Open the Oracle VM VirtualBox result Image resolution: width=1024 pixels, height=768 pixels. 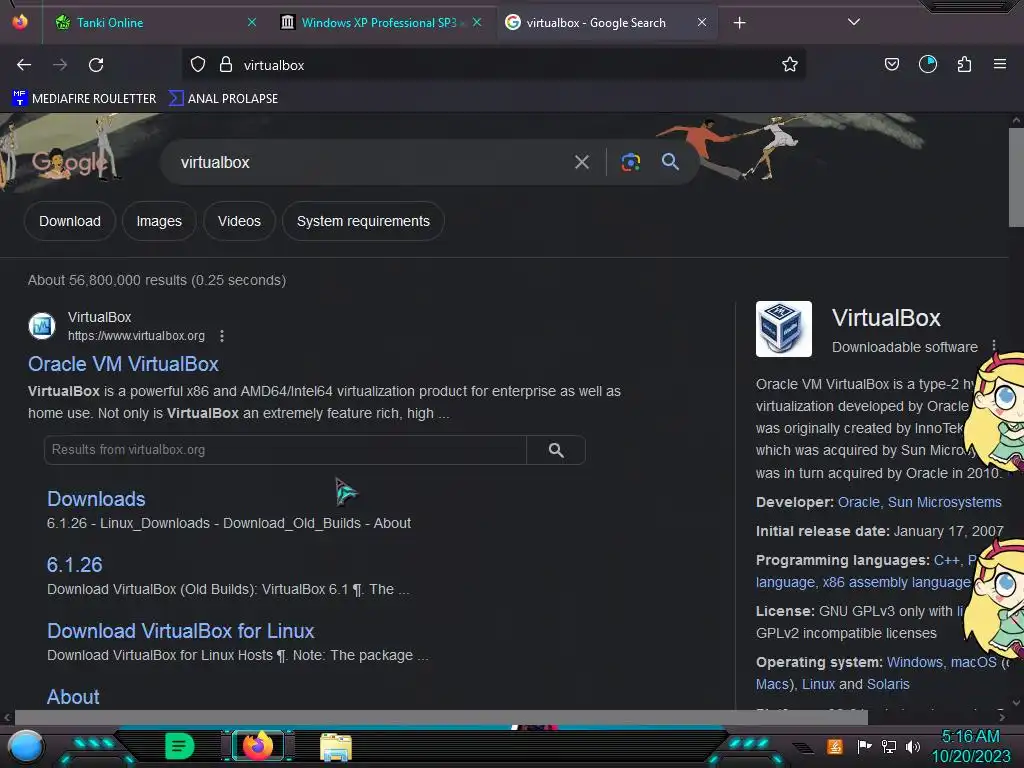pyautogui.click(x=123, y=364)
